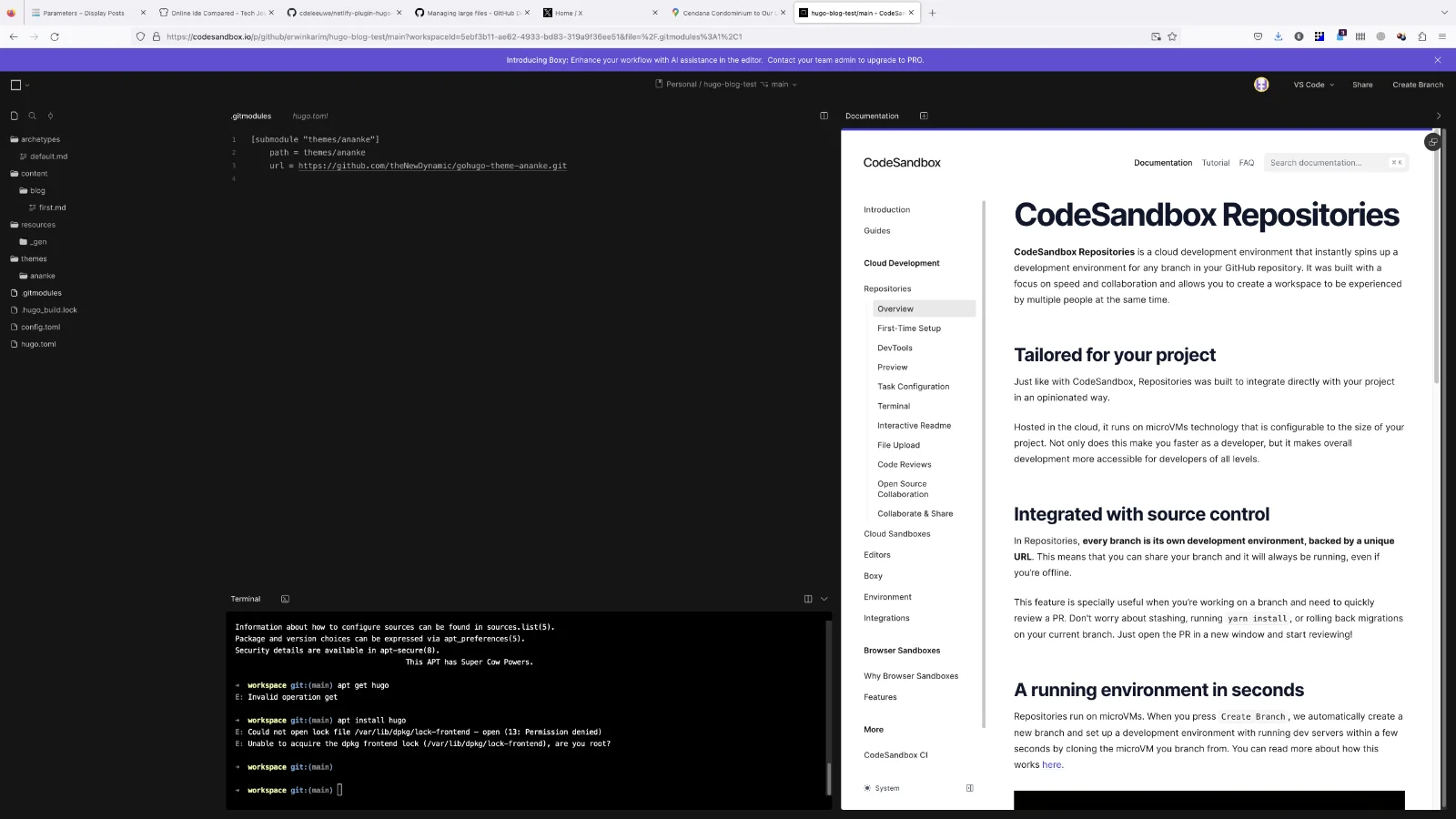Go back to the previous browser page
The image size is (1456, 819).
click(13, 36)
